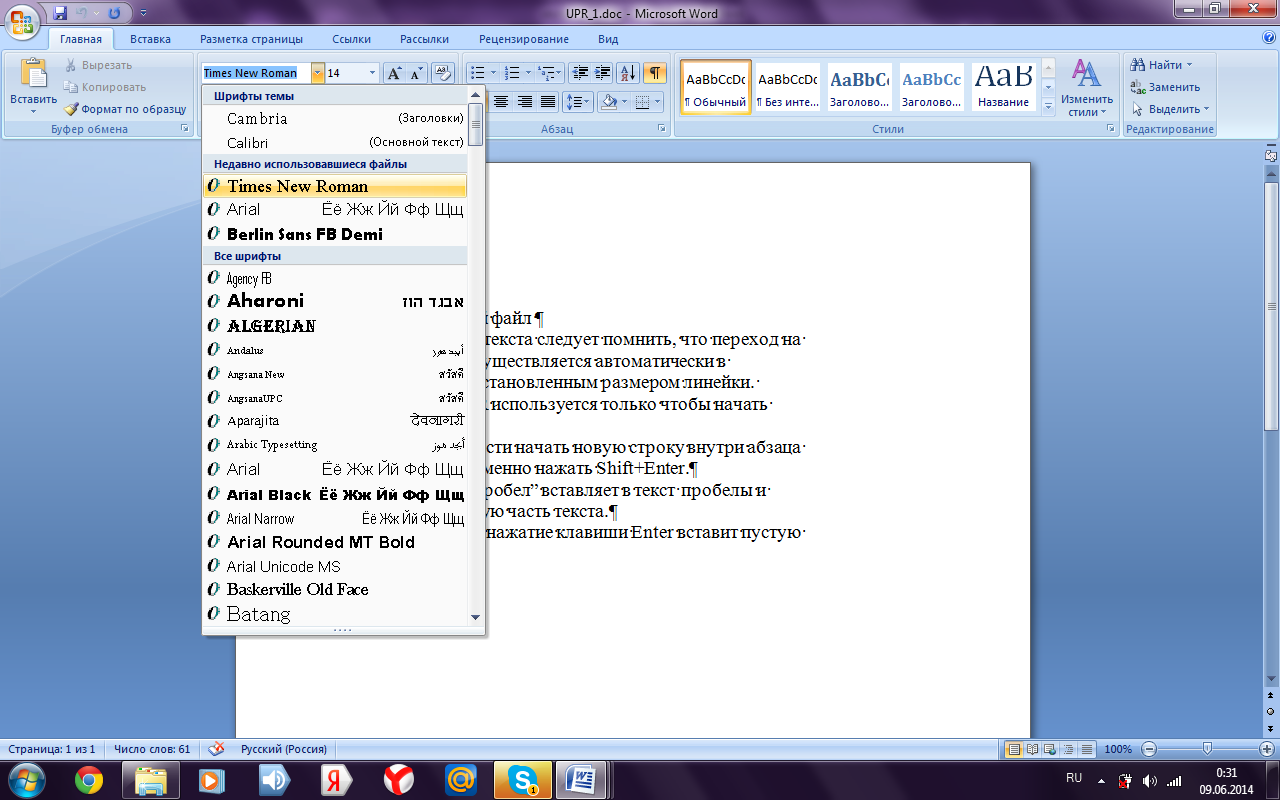Choose Cambria theme font

pyautogui.click(x=335, y=118)
